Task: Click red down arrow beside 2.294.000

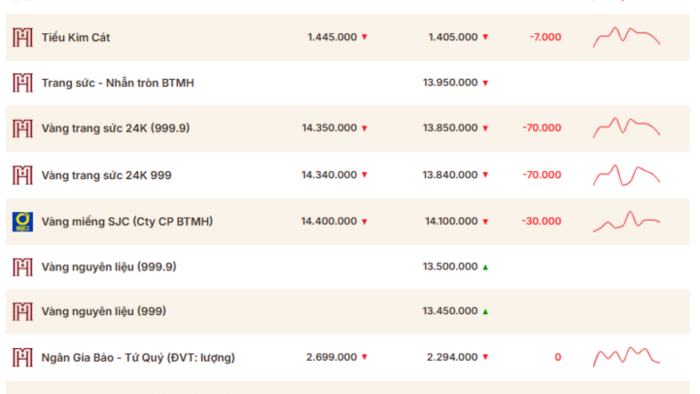Action: [x=485, y=357]
